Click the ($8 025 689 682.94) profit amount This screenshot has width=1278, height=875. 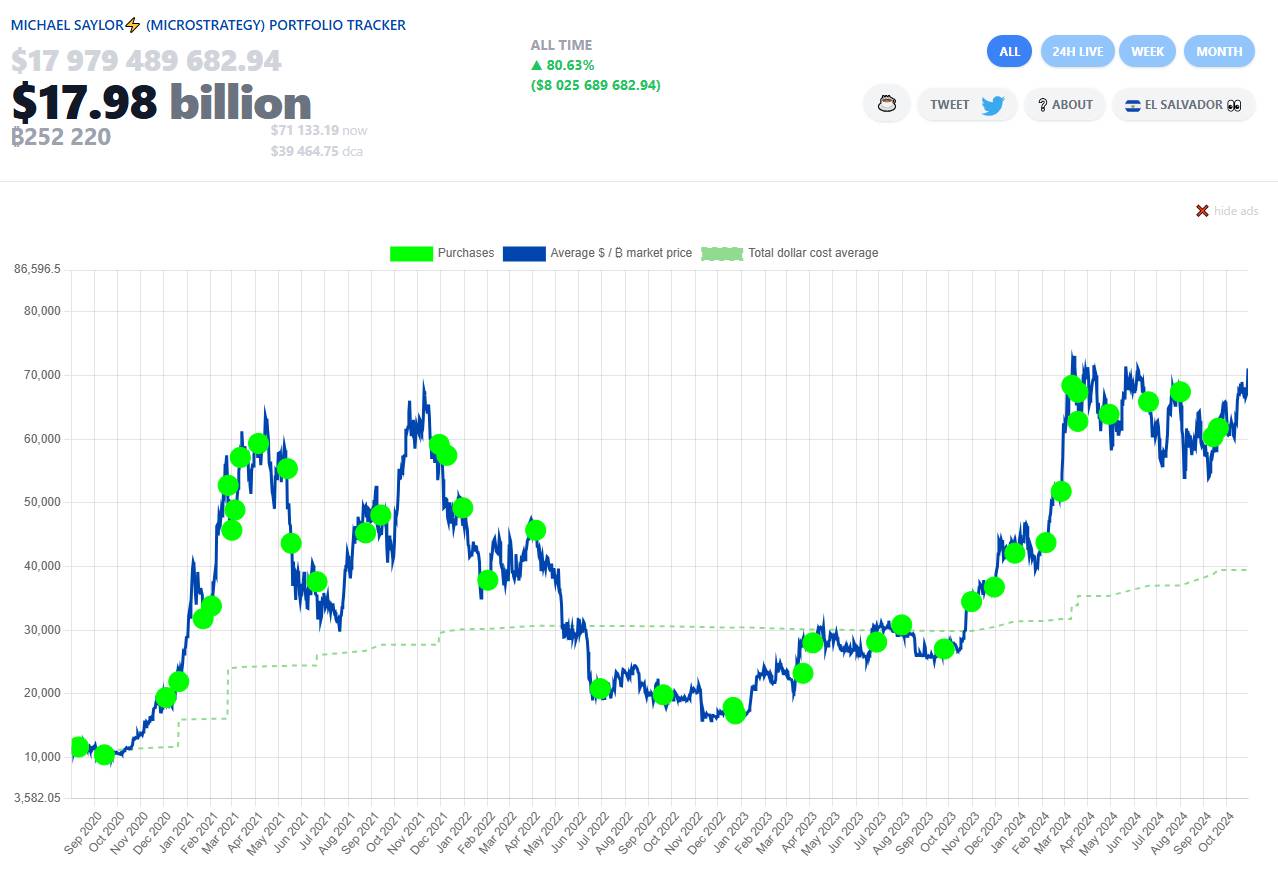595,85
